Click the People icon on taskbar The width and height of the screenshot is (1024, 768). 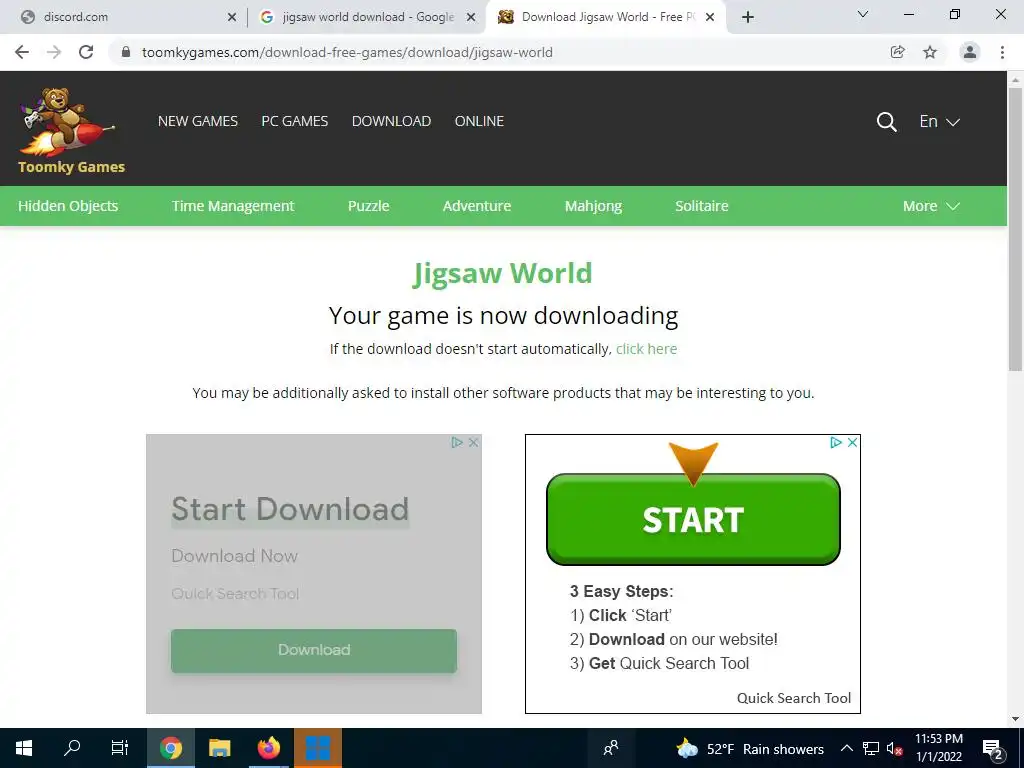click(x=611, y=748)
